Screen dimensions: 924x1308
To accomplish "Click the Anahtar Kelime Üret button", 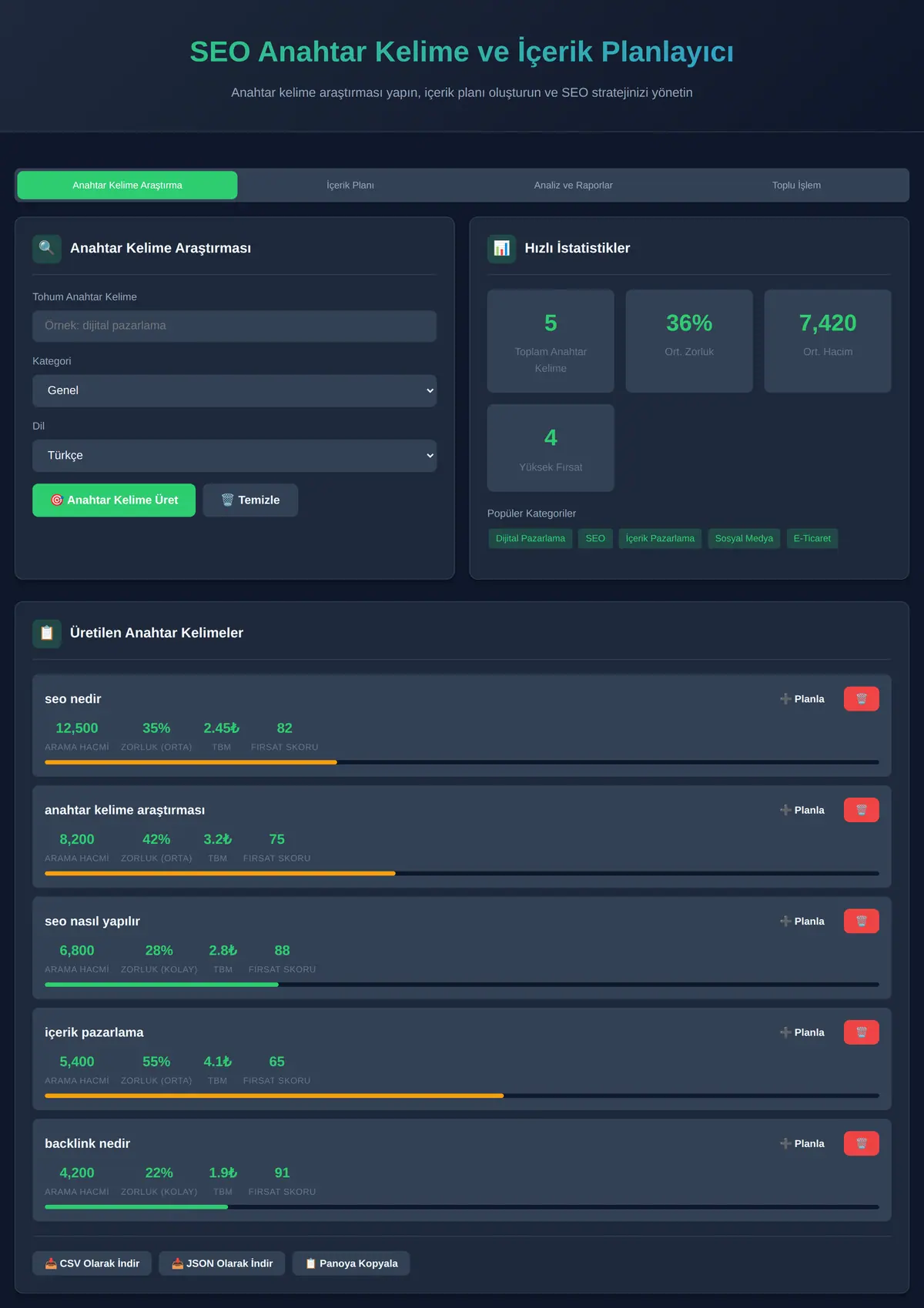I will coord(114,500).
